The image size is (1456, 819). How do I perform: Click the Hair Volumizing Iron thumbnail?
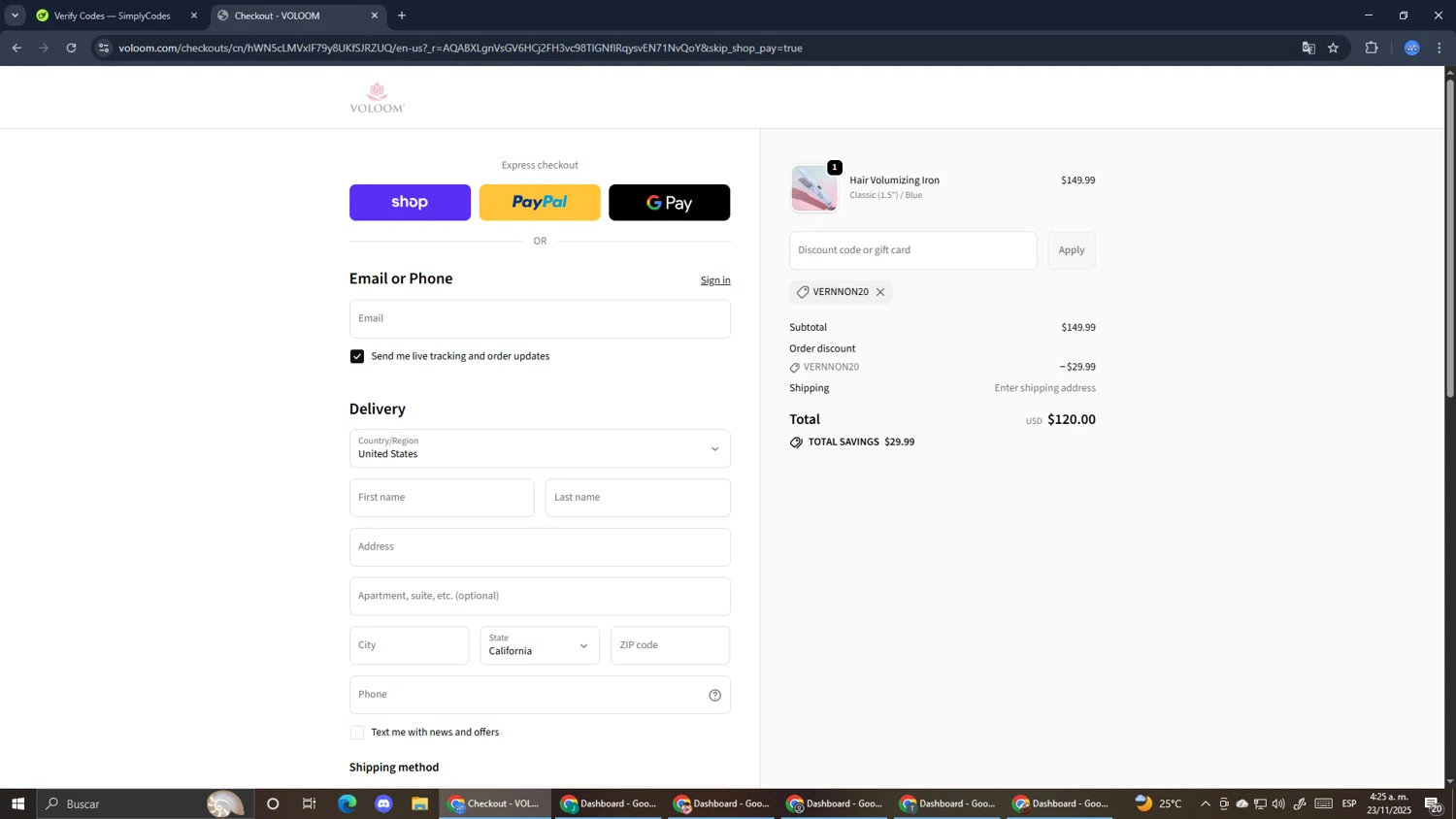pos(814,188)
